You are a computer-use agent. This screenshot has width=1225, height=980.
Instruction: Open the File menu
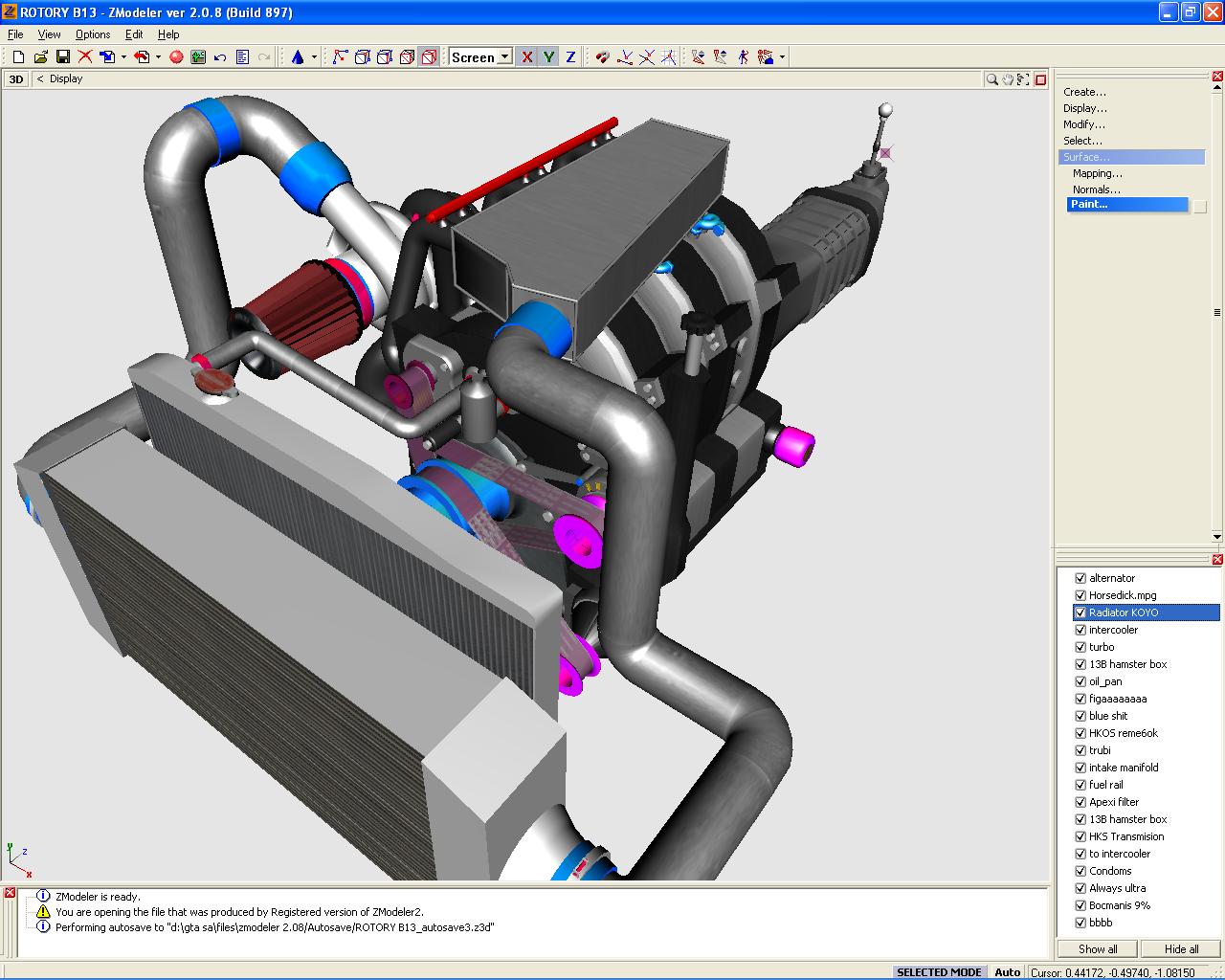(x=15, y=34)
